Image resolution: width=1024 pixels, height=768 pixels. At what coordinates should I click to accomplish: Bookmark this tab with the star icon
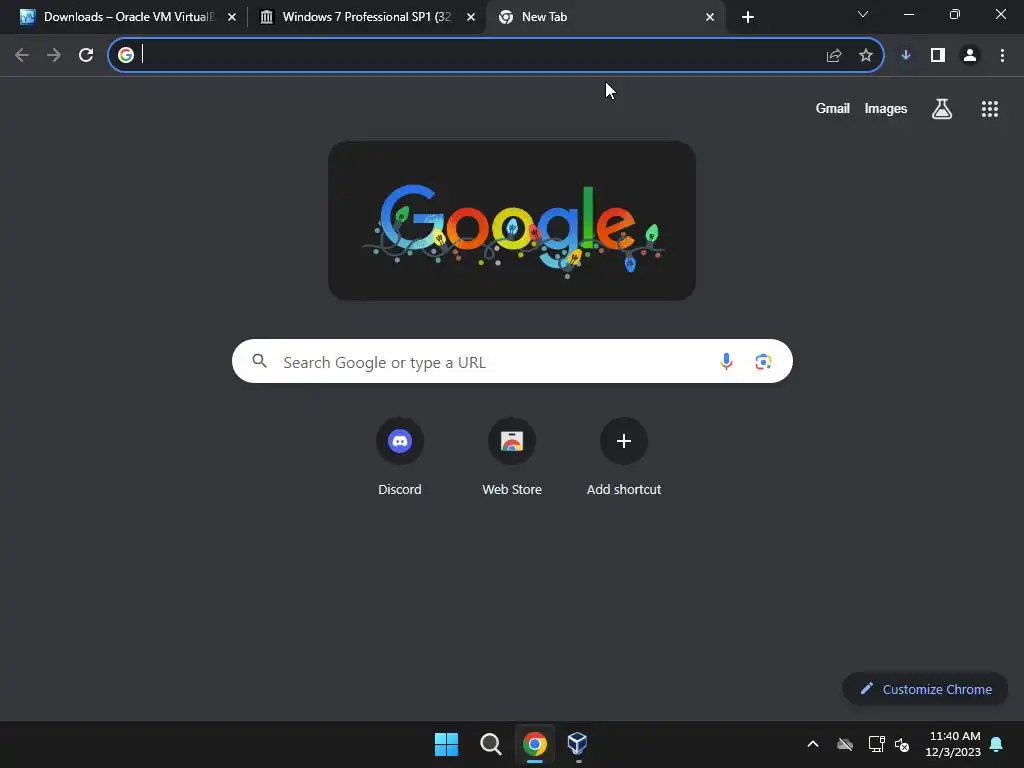click(866, 56)
